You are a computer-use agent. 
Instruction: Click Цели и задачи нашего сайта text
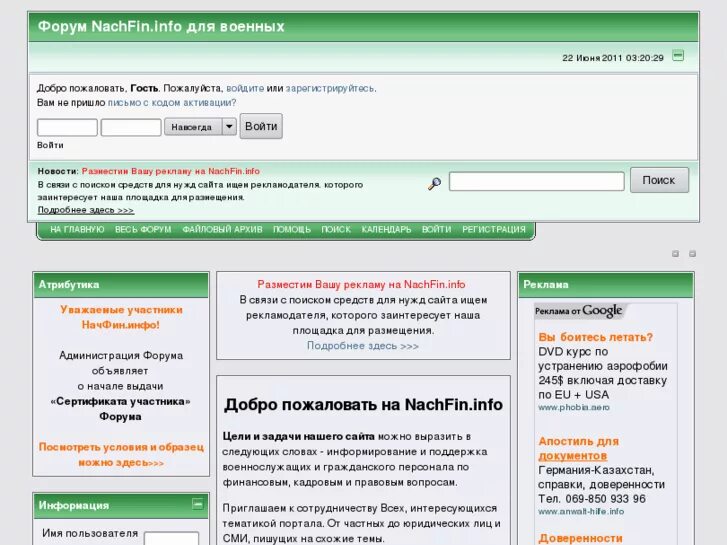click(x=299, y=436)
